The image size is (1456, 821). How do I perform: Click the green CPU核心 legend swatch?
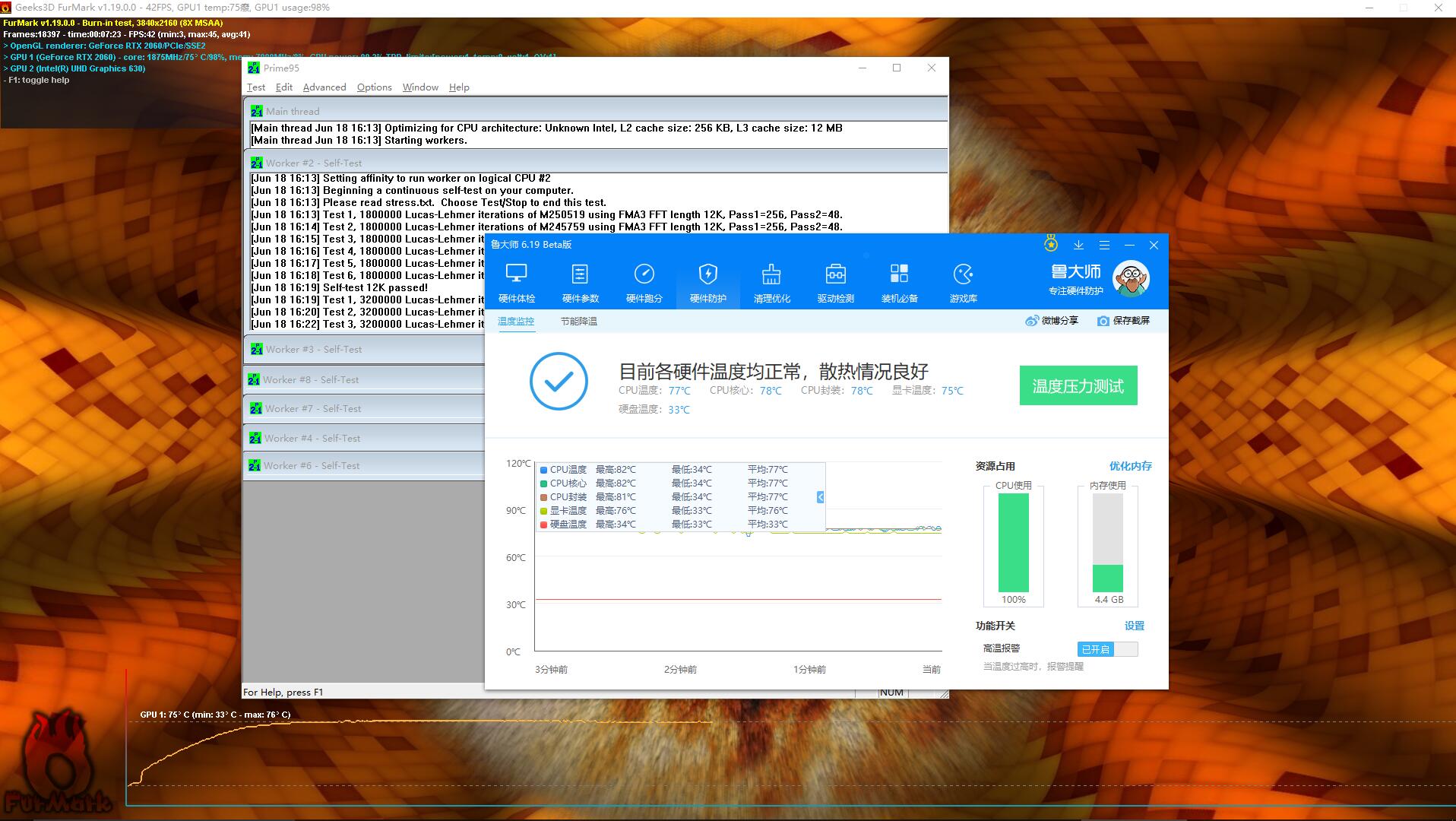(543, 483)
